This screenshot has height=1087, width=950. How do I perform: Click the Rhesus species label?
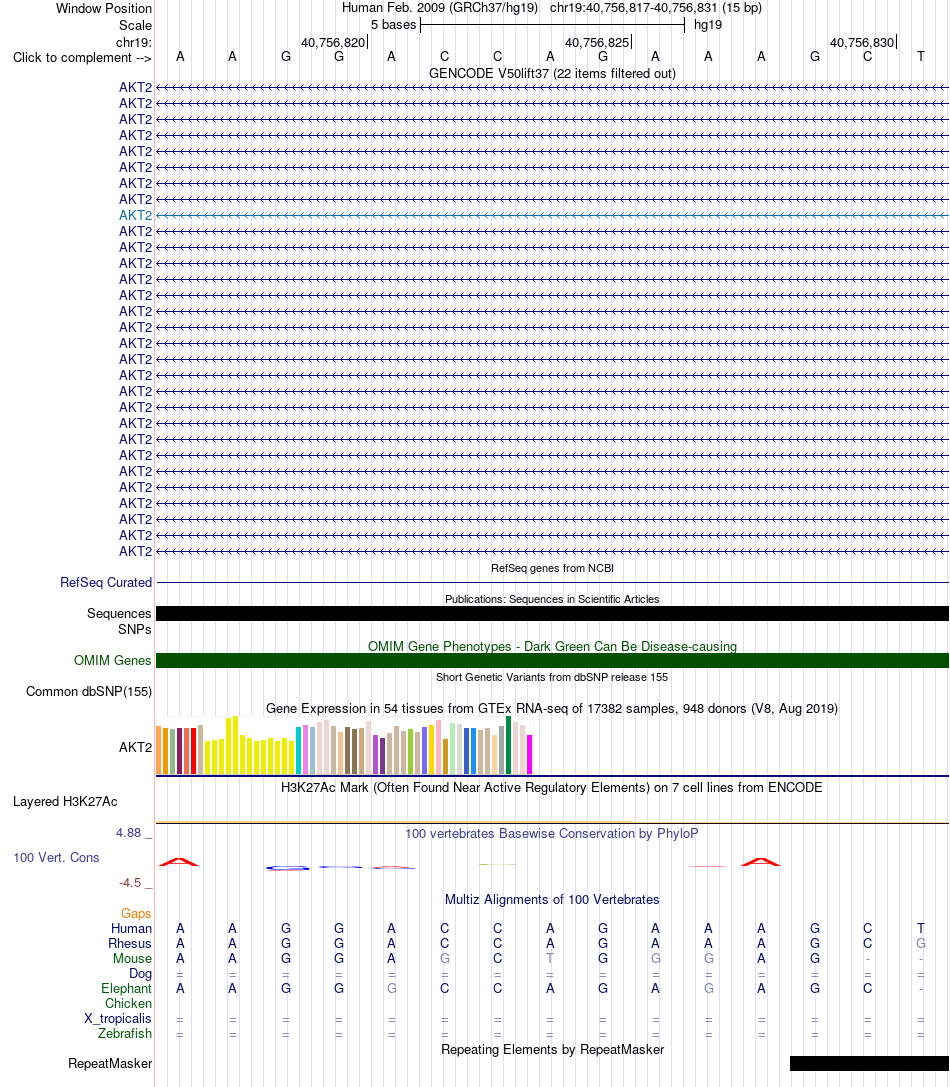[x=130, y=943]
